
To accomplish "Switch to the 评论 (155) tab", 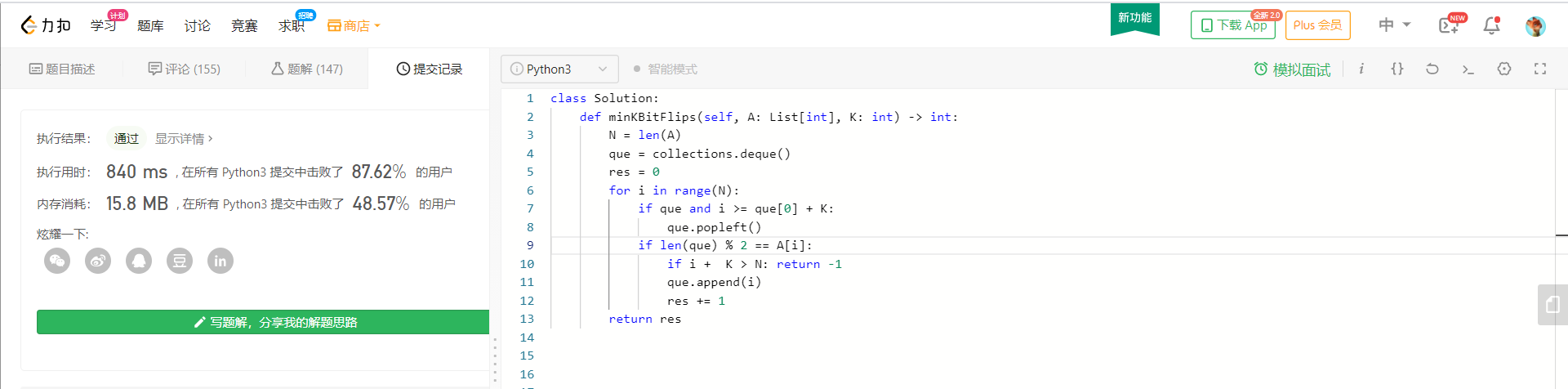I will click(x=185, y=69).
